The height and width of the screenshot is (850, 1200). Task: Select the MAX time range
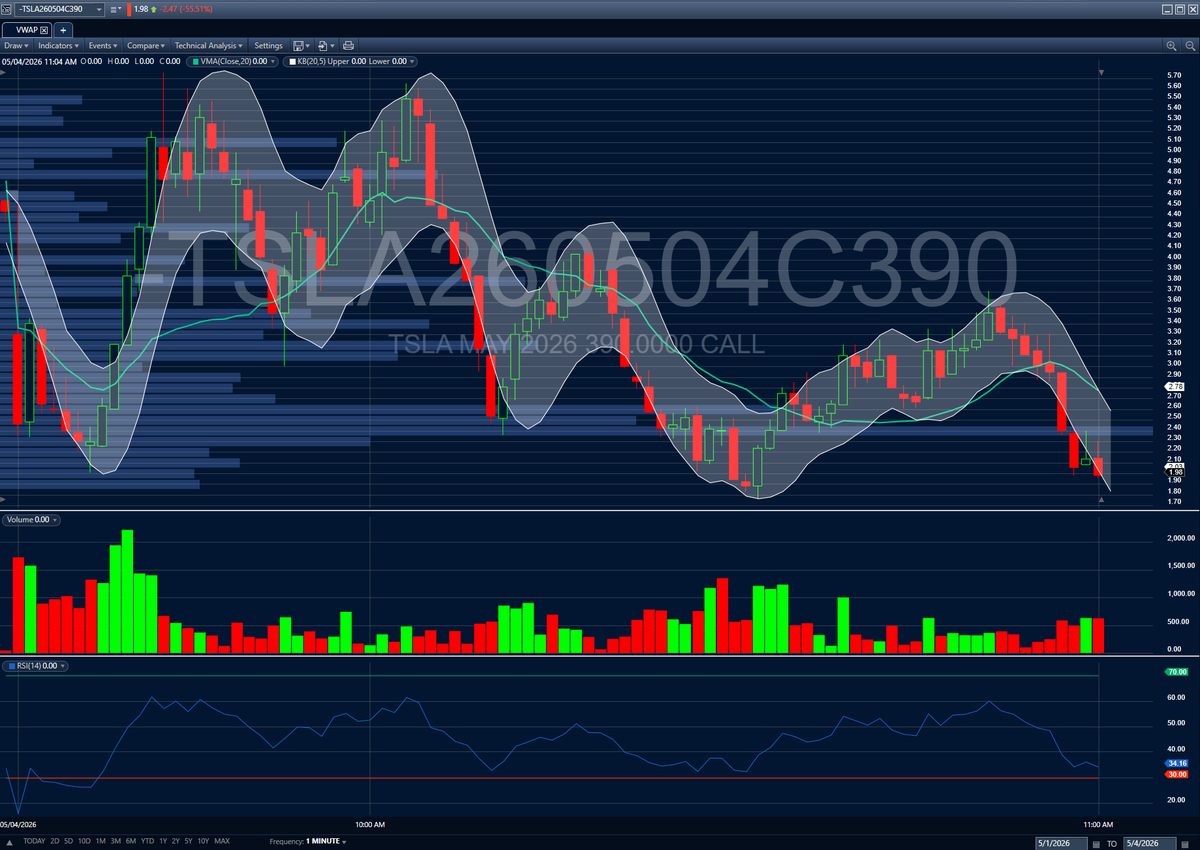(x=222, y=841)
